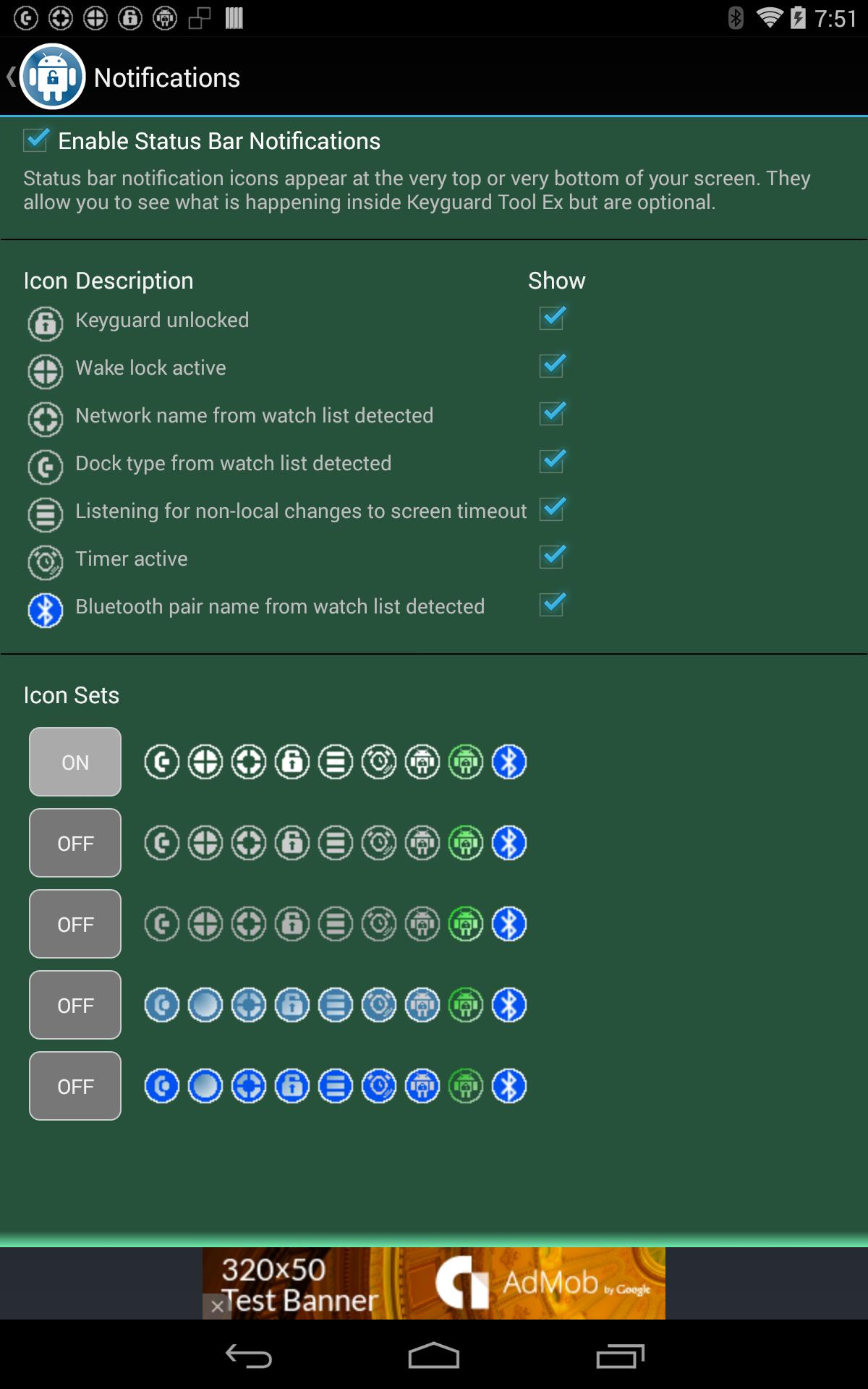Click the screen timeout listening icon
This screenshot has width=868, height=1389.
click(45, 514)
